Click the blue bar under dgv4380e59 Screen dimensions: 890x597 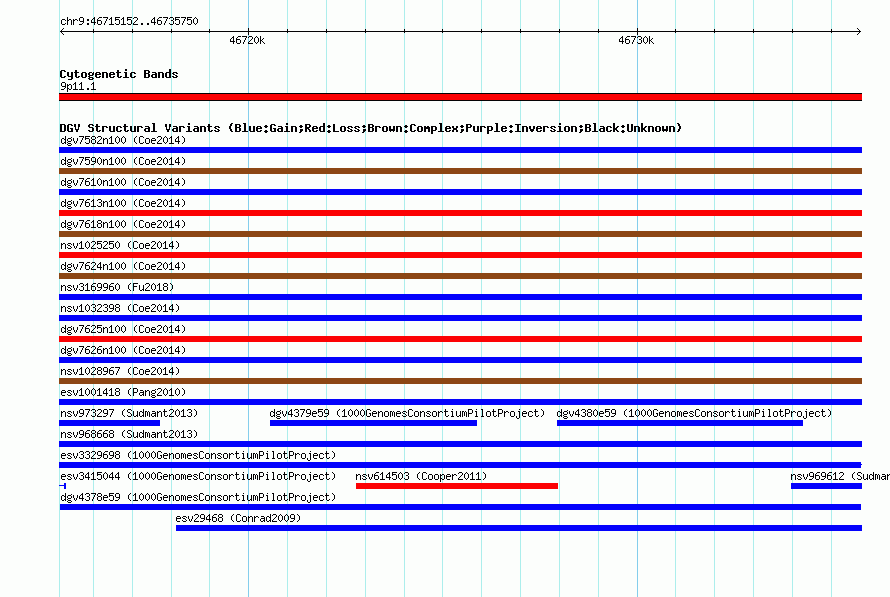point(680,423)
